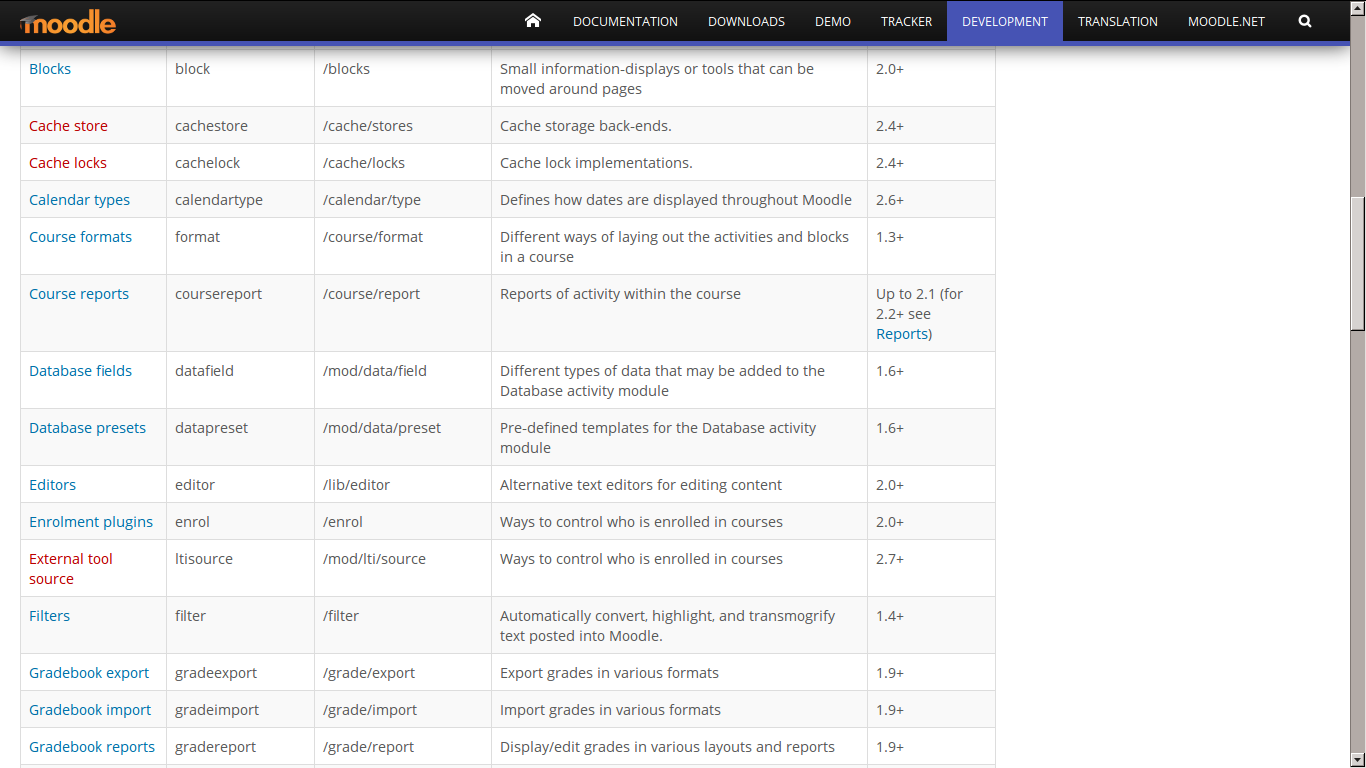The height and width of the screenshot is (768, 1366).
Task: Click the '1.3+' version cell
Action: coord(931,246)
